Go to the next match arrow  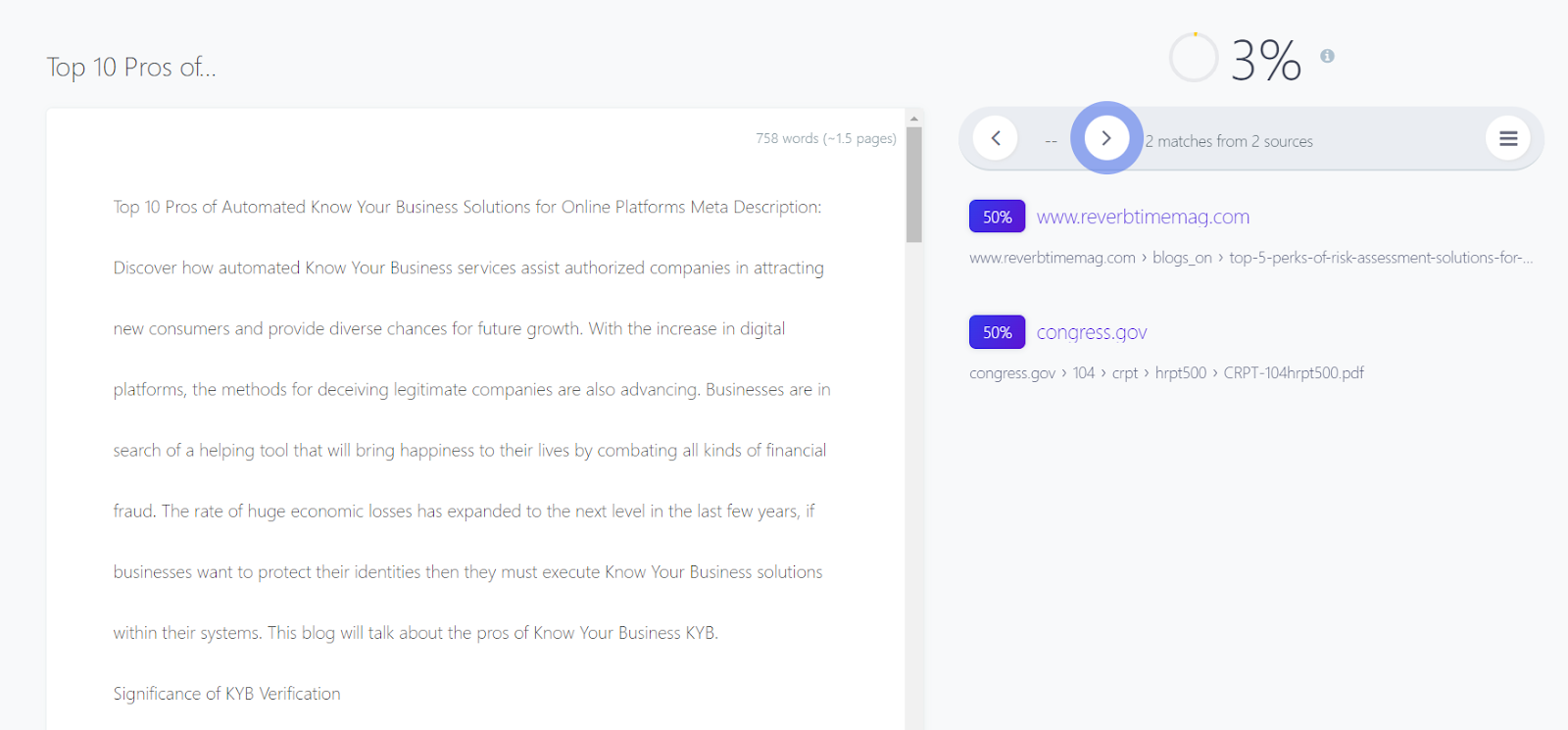[x=1106, y=138]
